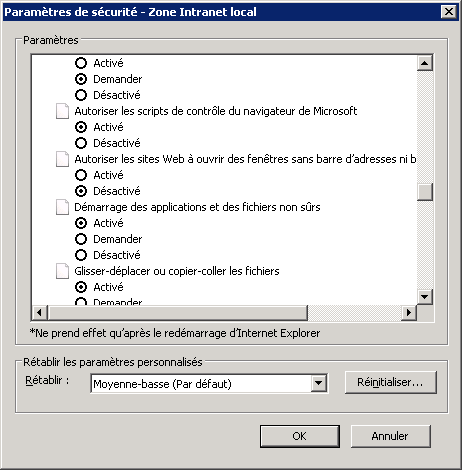Click the page icon beside Microsoft browser control scripts

62,111
